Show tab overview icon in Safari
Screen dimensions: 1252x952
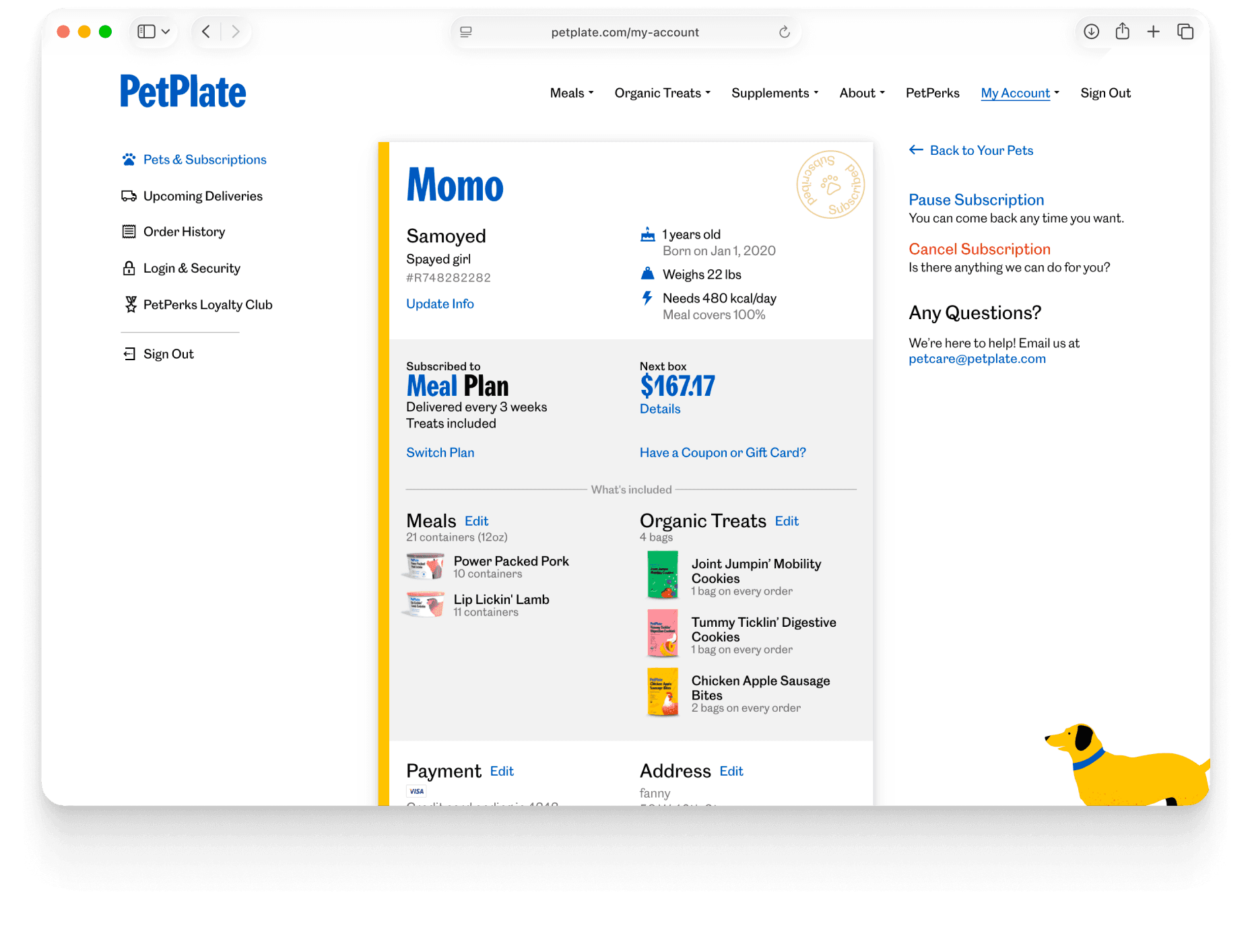pyautogui.click(x=1185, y=32)
